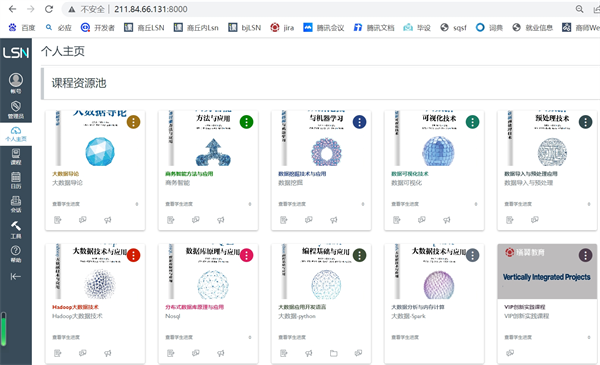Select the 个人主页 sidebar item

click(16, 134)
